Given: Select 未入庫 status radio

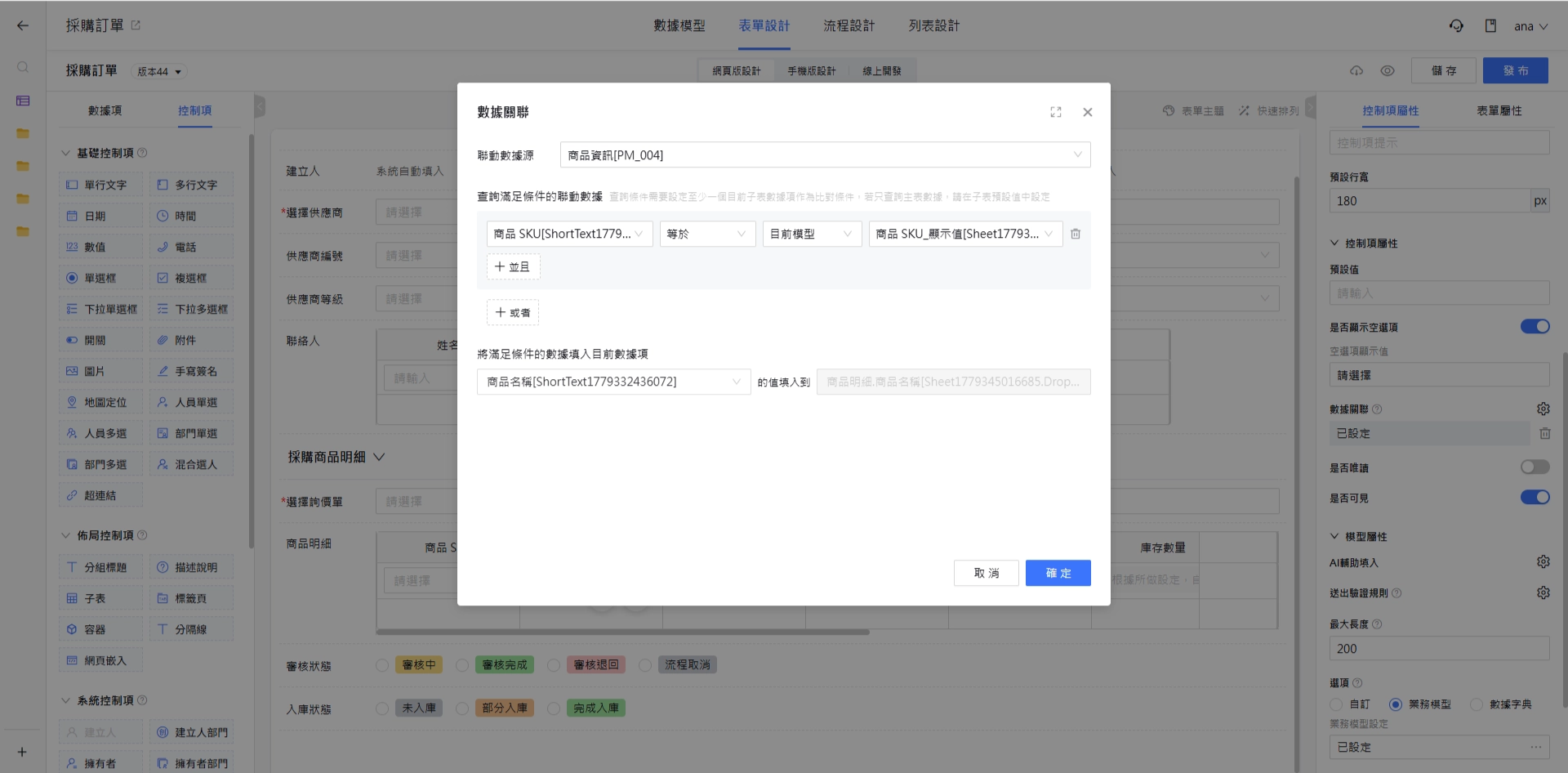Looking at the screenshot, I should click(382, 708).
